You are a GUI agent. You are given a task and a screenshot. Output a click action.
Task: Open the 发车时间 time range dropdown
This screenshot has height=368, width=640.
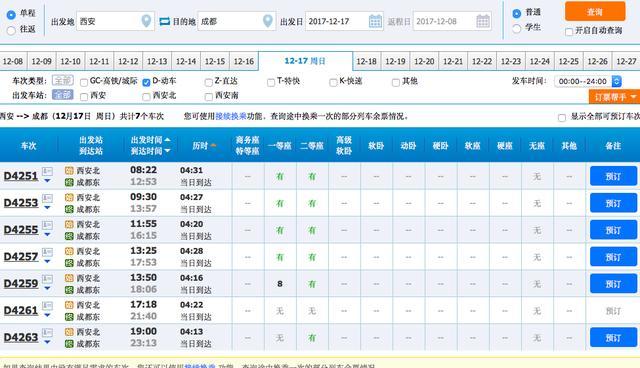click(588, 81)
